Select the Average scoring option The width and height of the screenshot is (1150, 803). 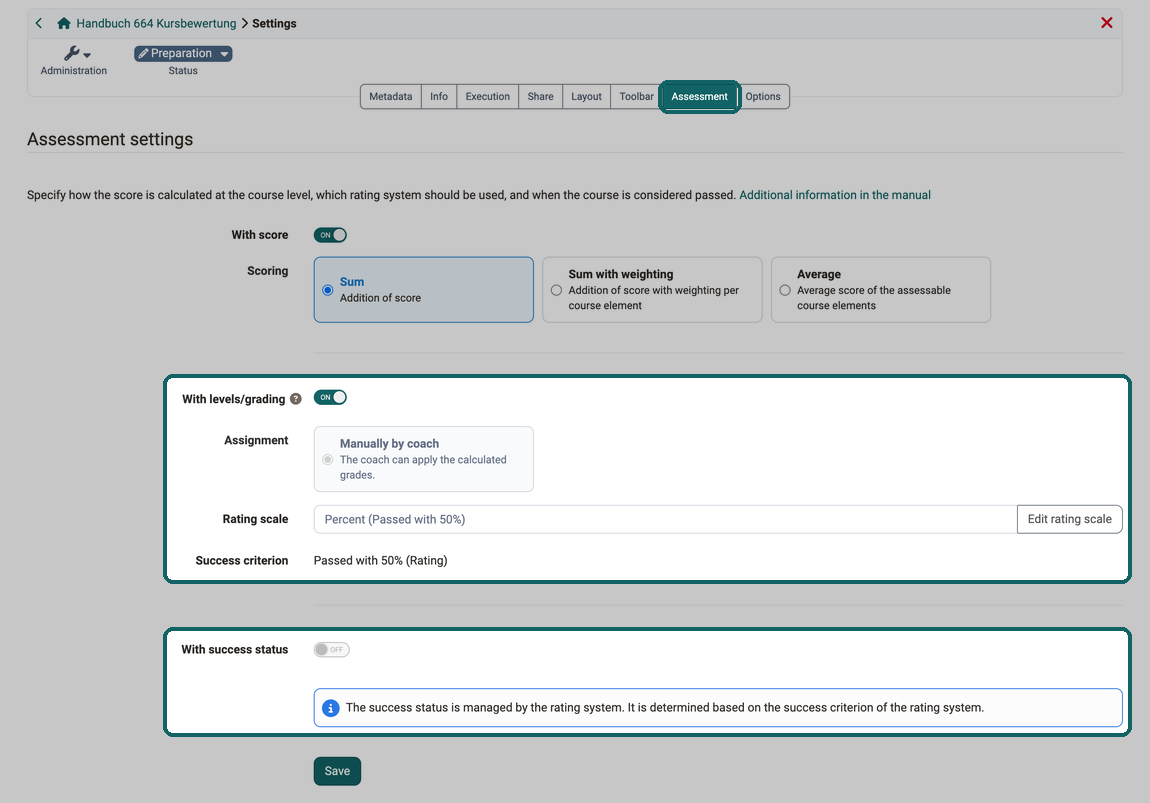click(881, 290)
